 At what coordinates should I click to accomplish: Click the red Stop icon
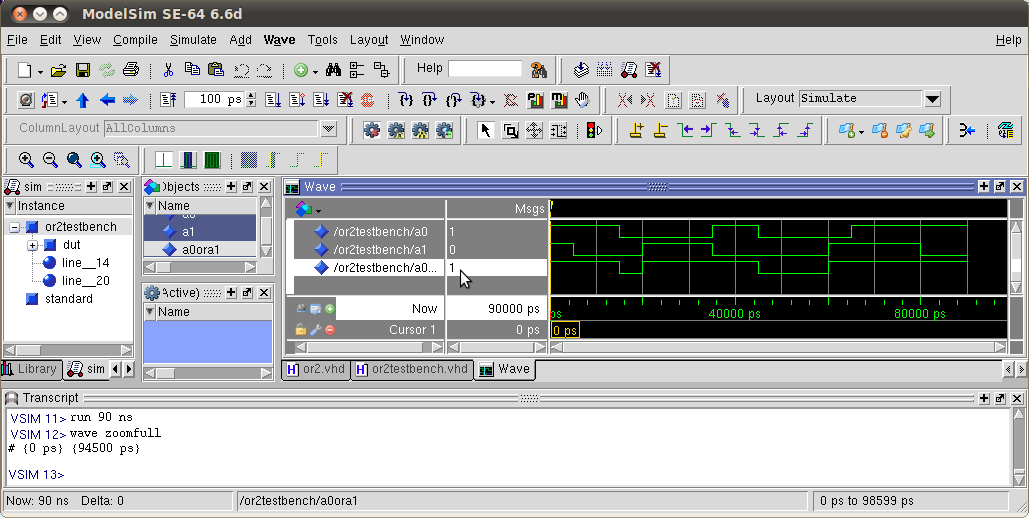(368, 100)
